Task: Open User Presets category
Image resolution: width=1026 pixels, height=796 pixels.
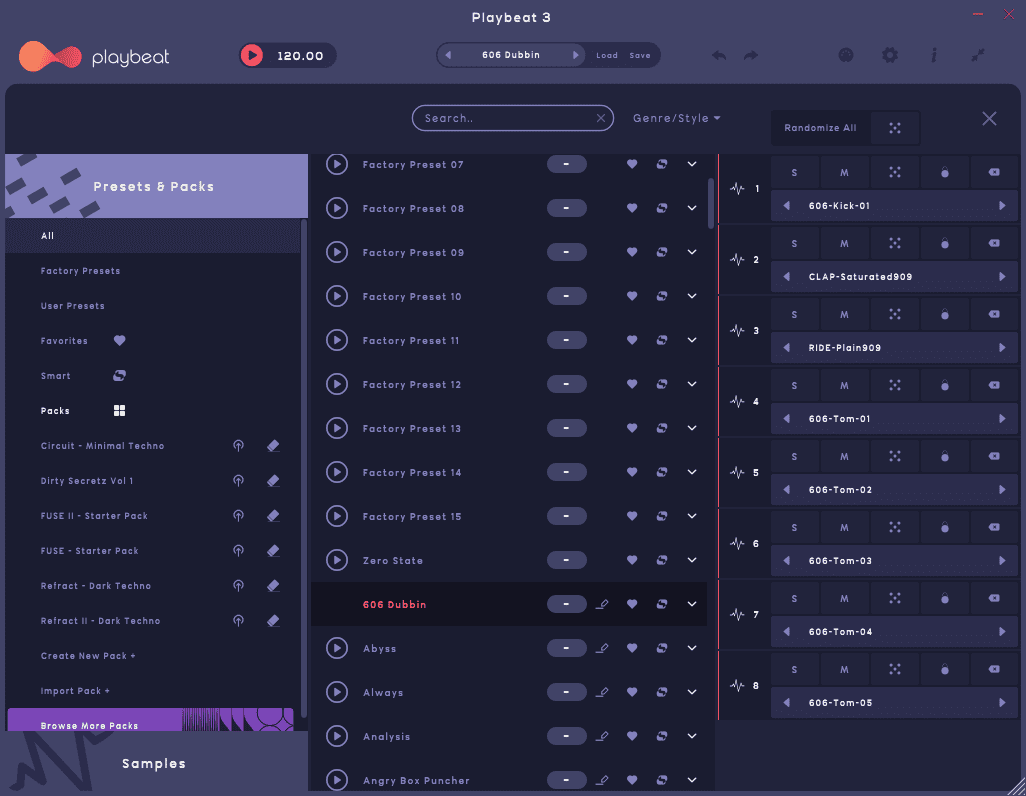Action: pyautogui.click(x=73, y=306)
